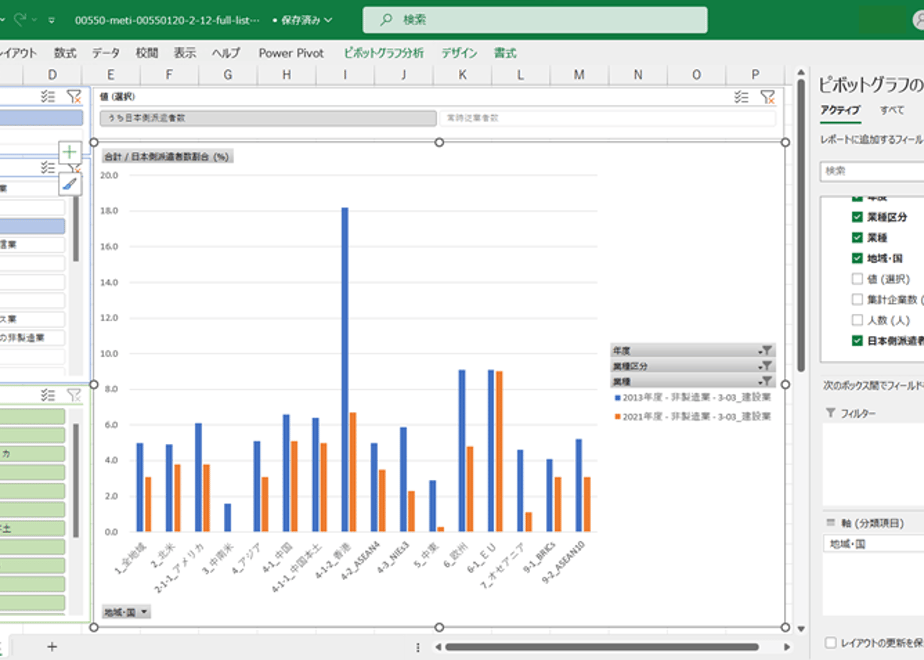Click the worksheet horizontal scrollbar thumb
This screenshot has height=660, width=924.
click(602, 646)
